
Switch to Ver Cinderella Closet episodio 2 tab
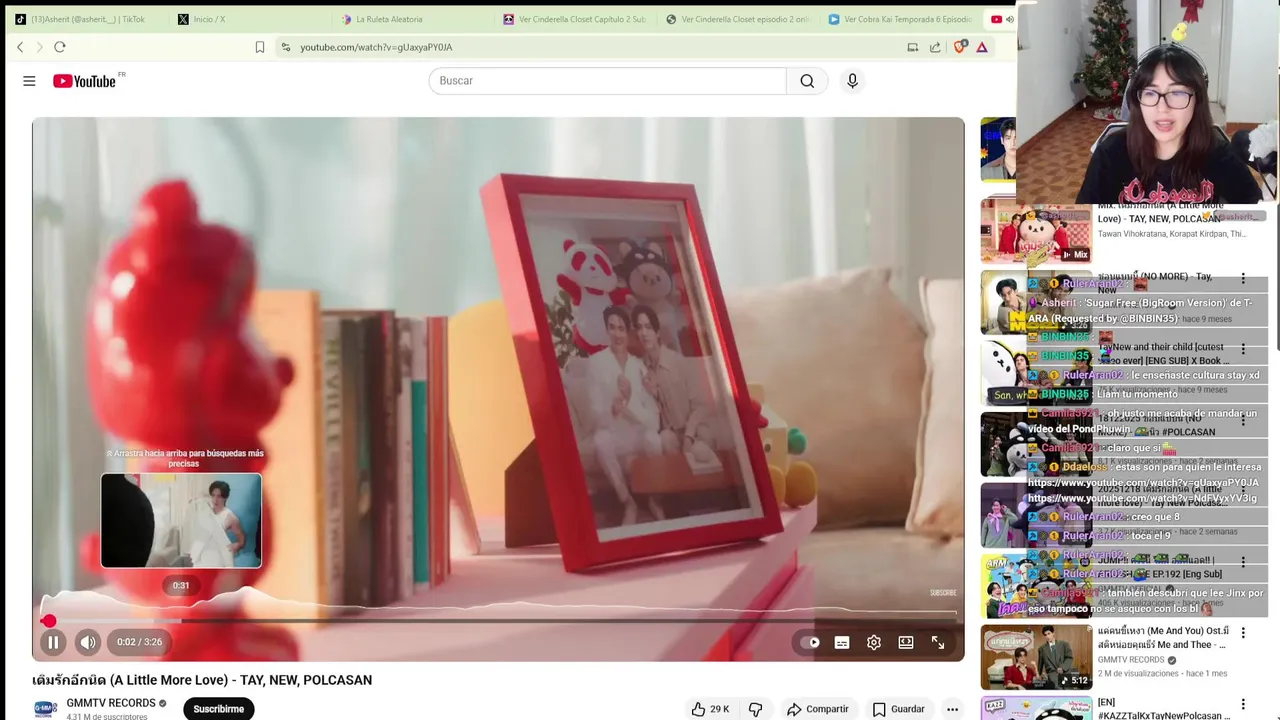[x=736, y=19]
